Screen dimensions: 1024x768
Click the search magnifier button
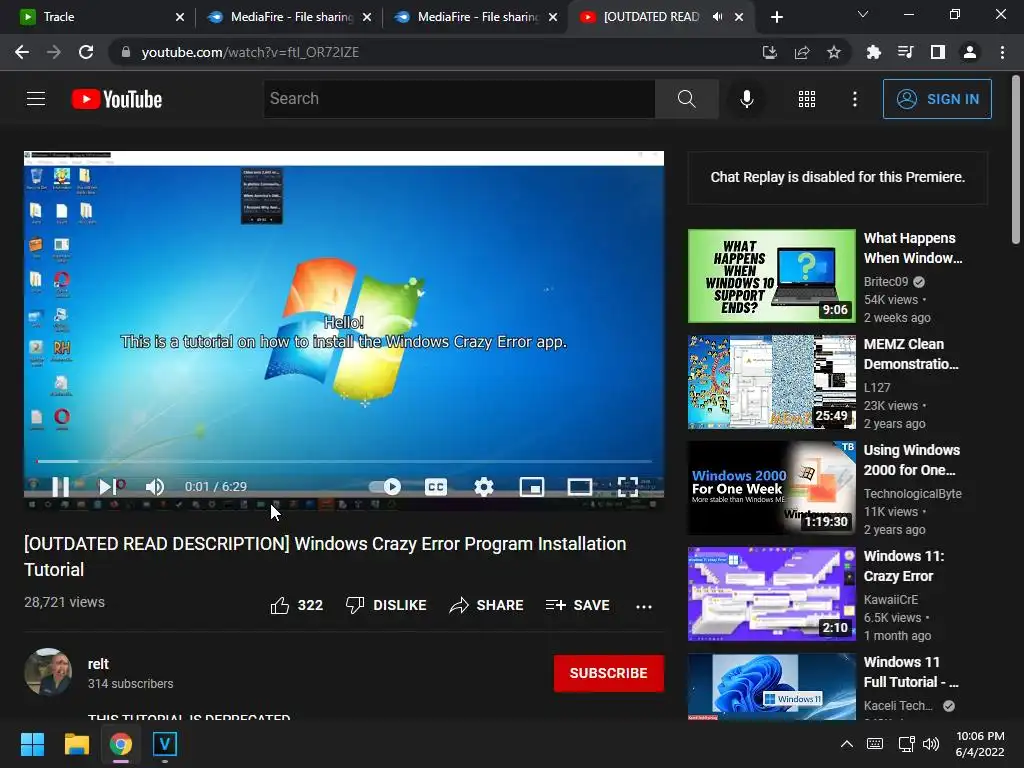(x=686, y=99)
